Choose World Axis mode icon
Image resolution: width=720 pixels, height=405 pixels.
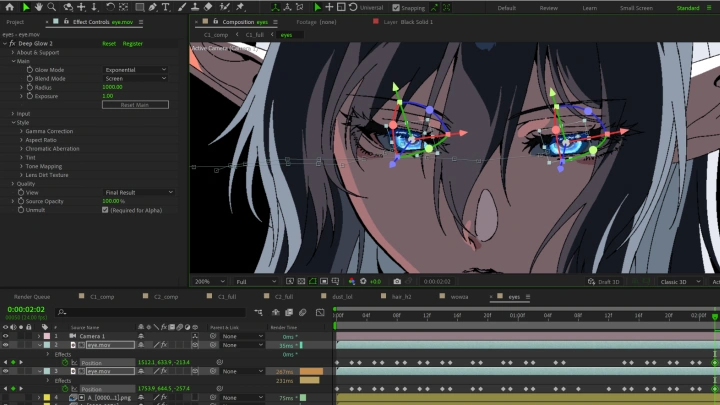tap(287, 7)
